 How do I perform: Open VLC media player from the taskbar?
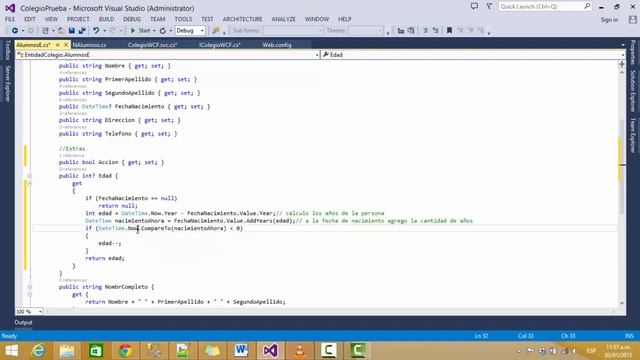pyautogui.click(x=300, y=351)
